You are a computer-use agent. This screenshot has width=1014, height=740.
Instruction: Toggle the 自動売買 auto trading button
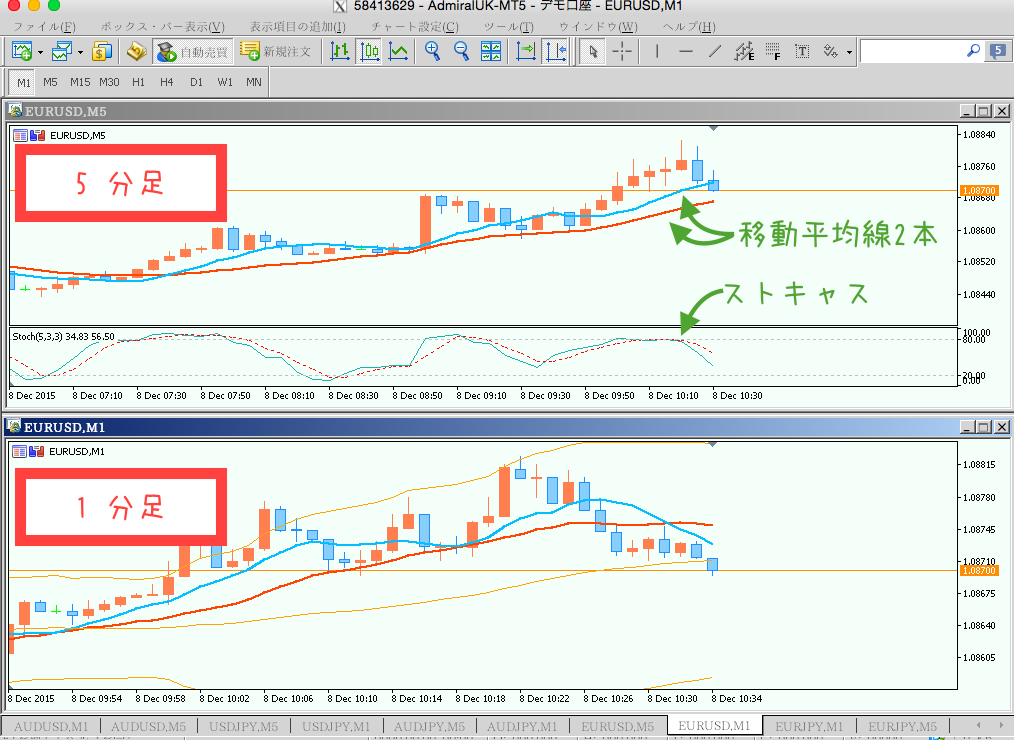191,51
